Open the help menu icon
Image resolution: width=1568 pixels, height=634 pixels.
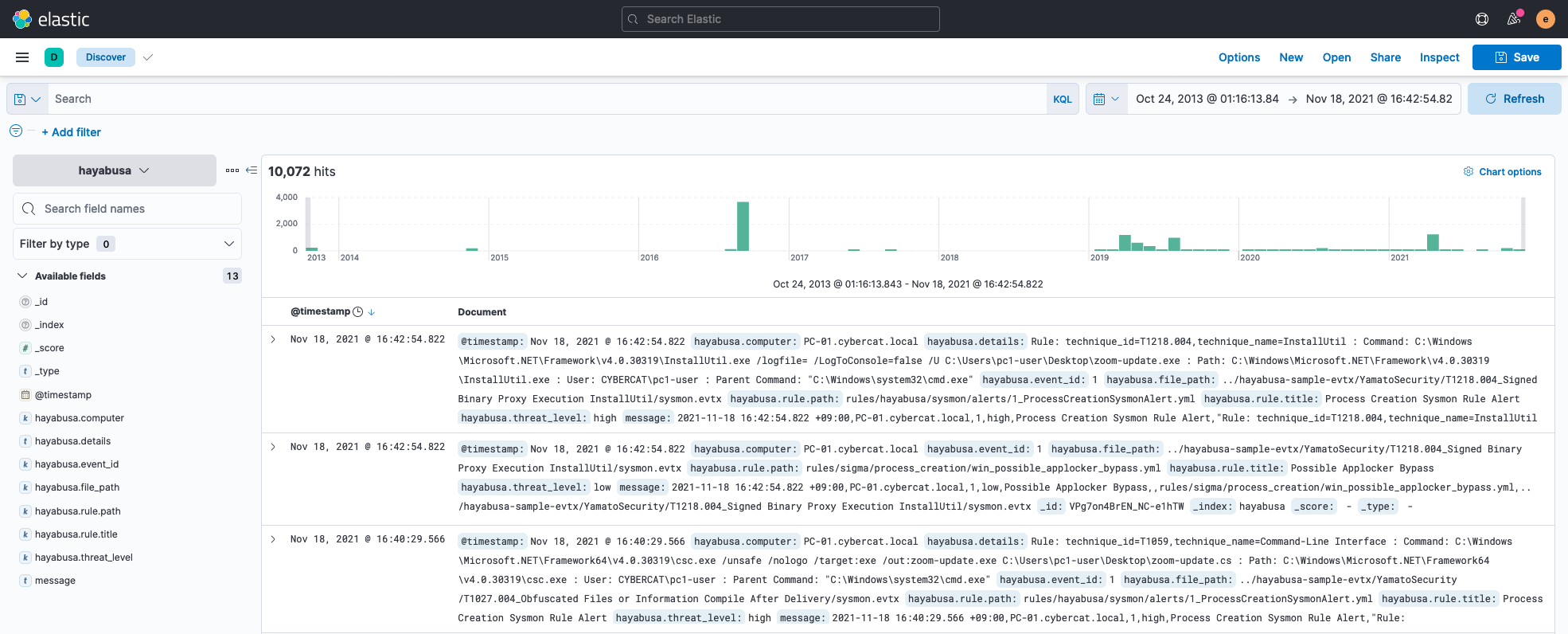tap(1482, 19)
